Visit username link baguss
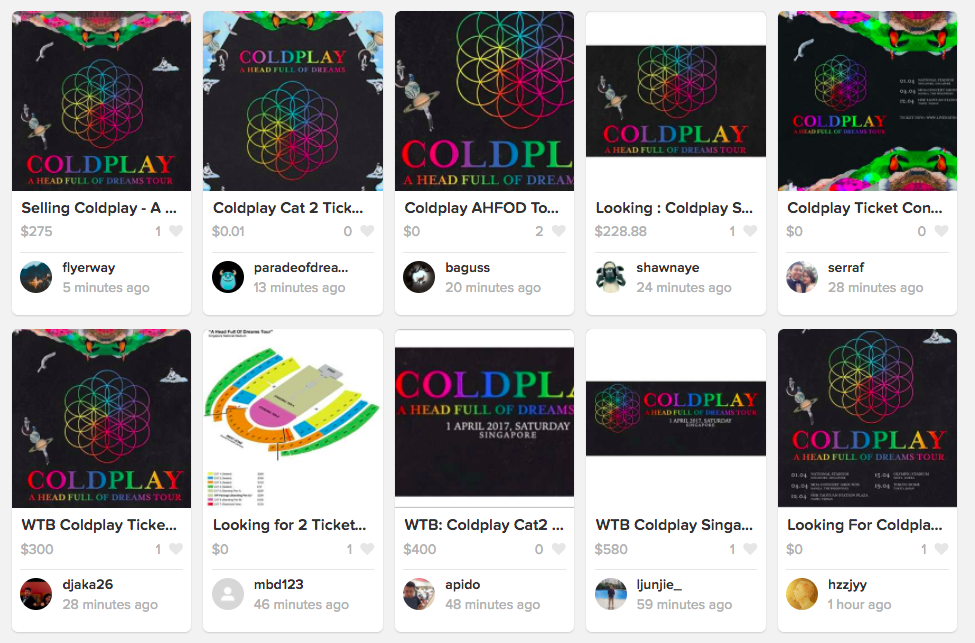The width and height of the screenshot is (975, 643). coord(468,267)
